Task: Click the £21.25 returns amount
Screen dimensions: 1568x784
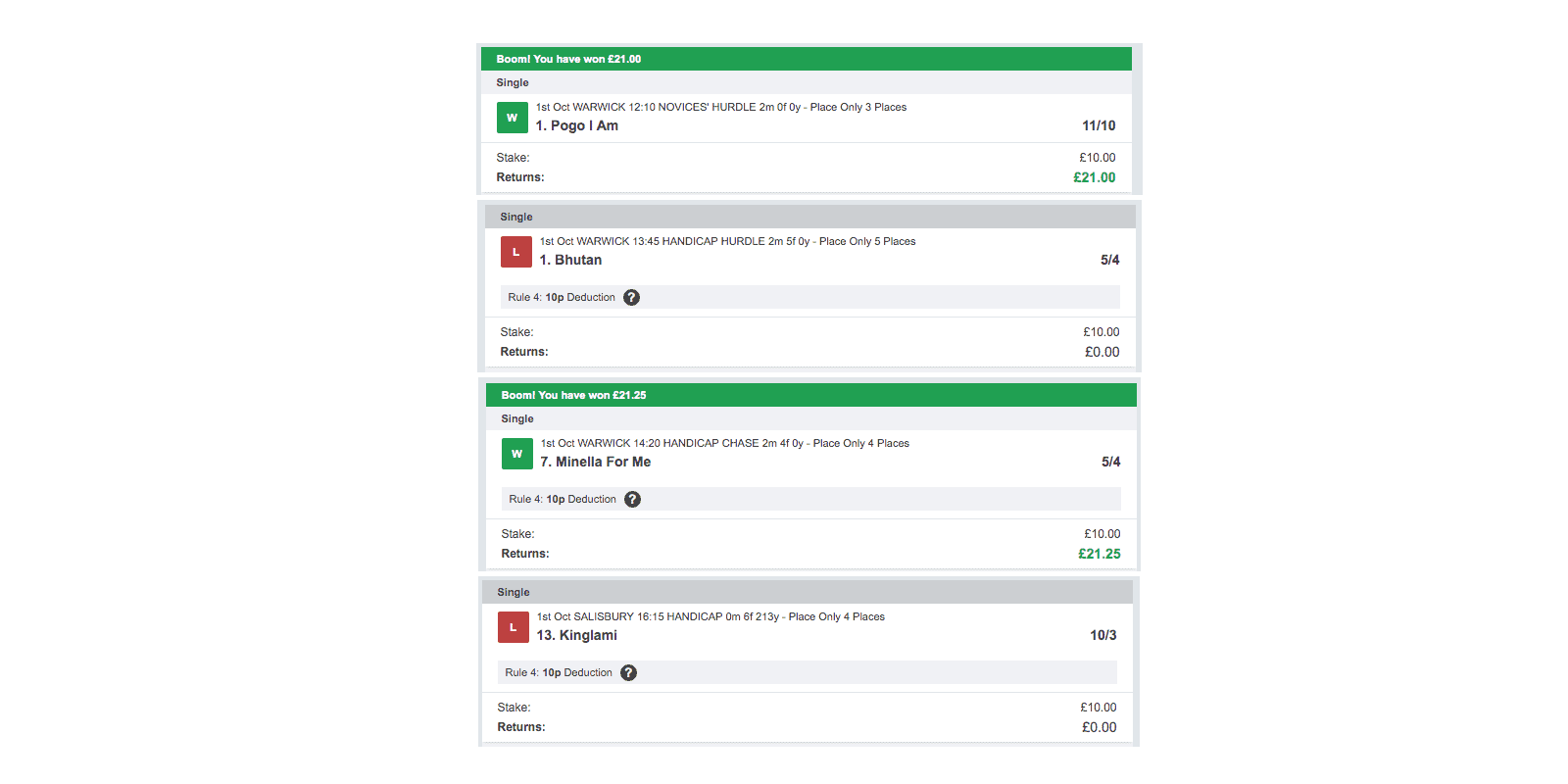Action: point(1100,554)
